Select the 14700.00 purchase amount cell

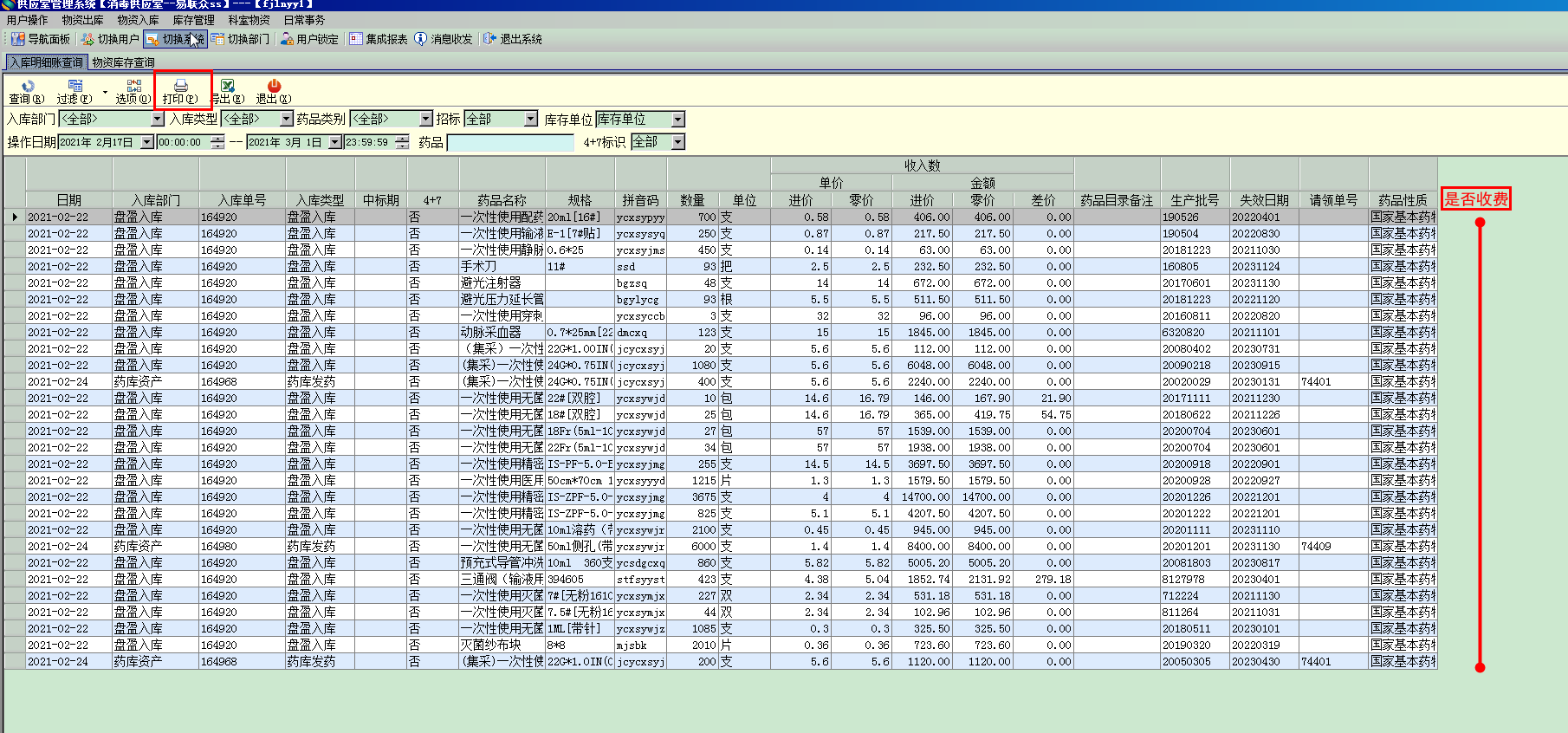(x=923, y=497)
